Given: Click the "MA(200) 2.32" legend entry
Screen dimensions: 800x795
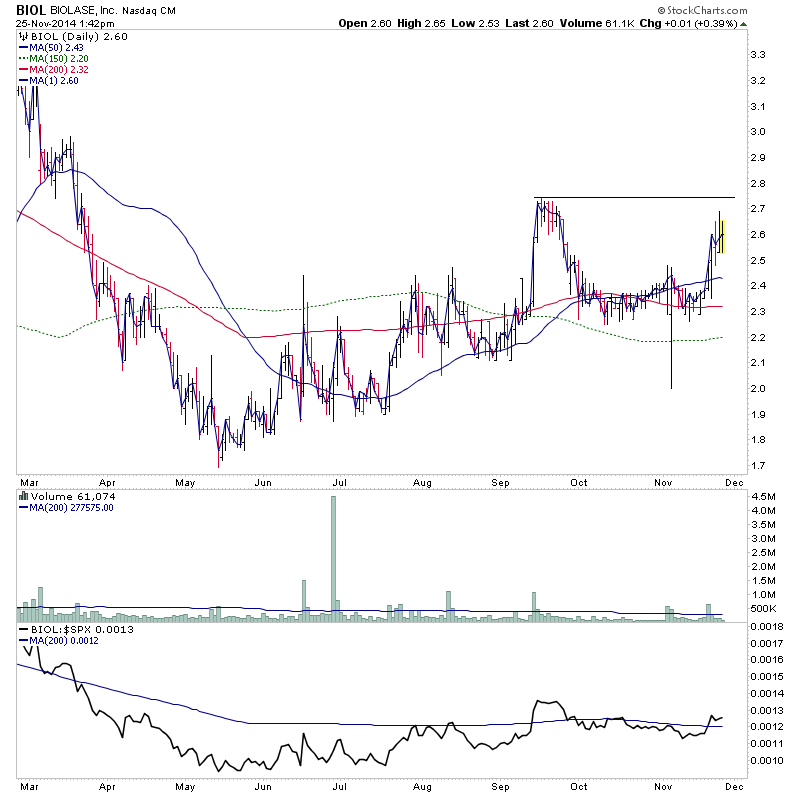Looking at the screenshot, I should (59, 70).
